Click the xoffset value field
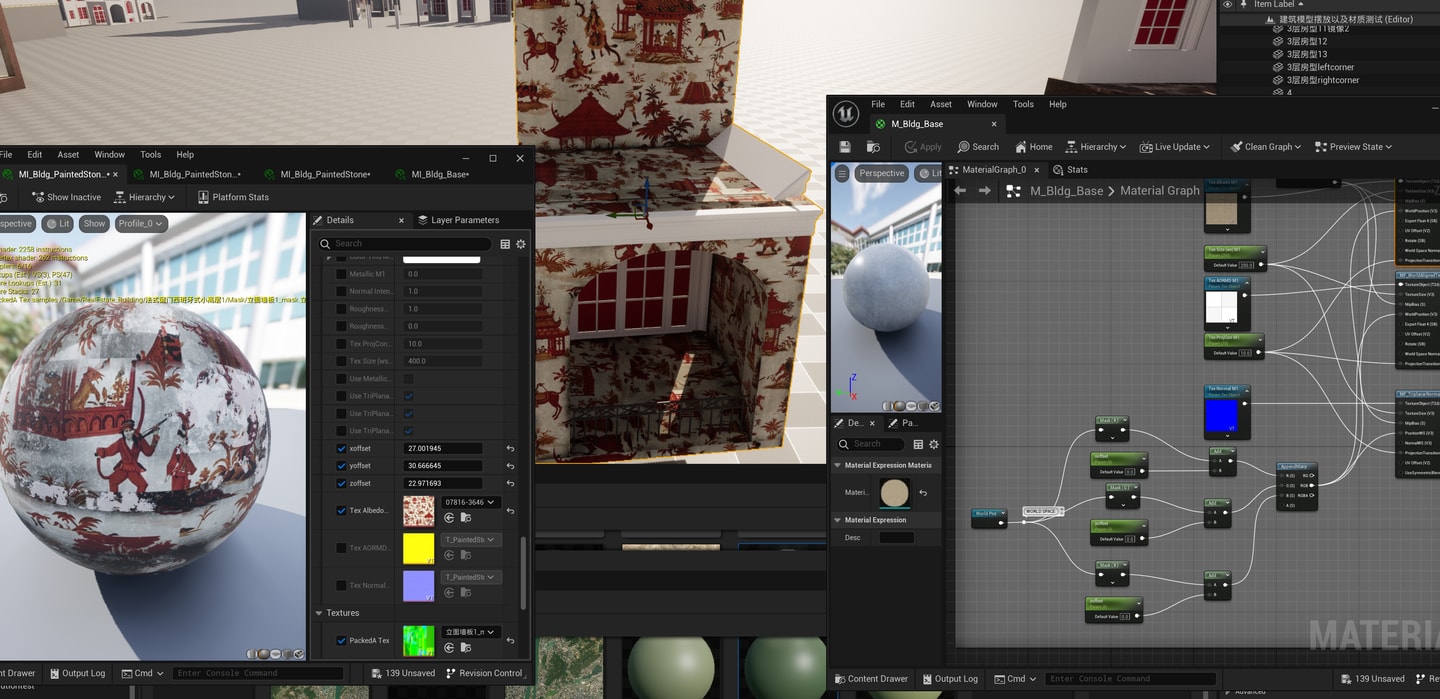Screen dimensions: 1440x699 [443, 449]
